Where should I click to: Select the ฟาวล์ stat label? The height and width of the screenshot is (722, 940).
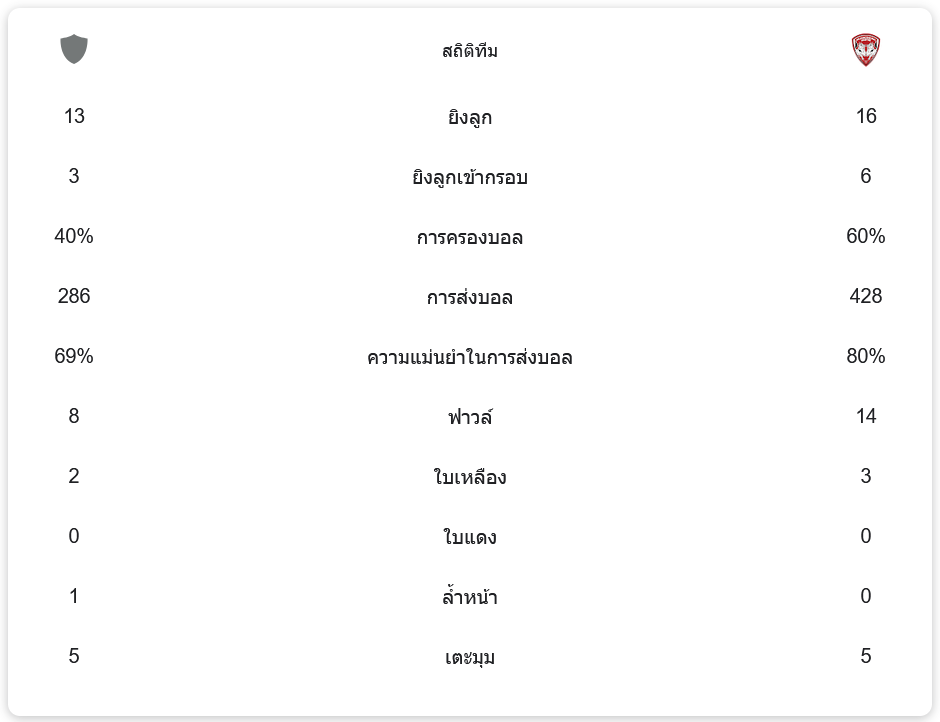(x=470, y=417)
